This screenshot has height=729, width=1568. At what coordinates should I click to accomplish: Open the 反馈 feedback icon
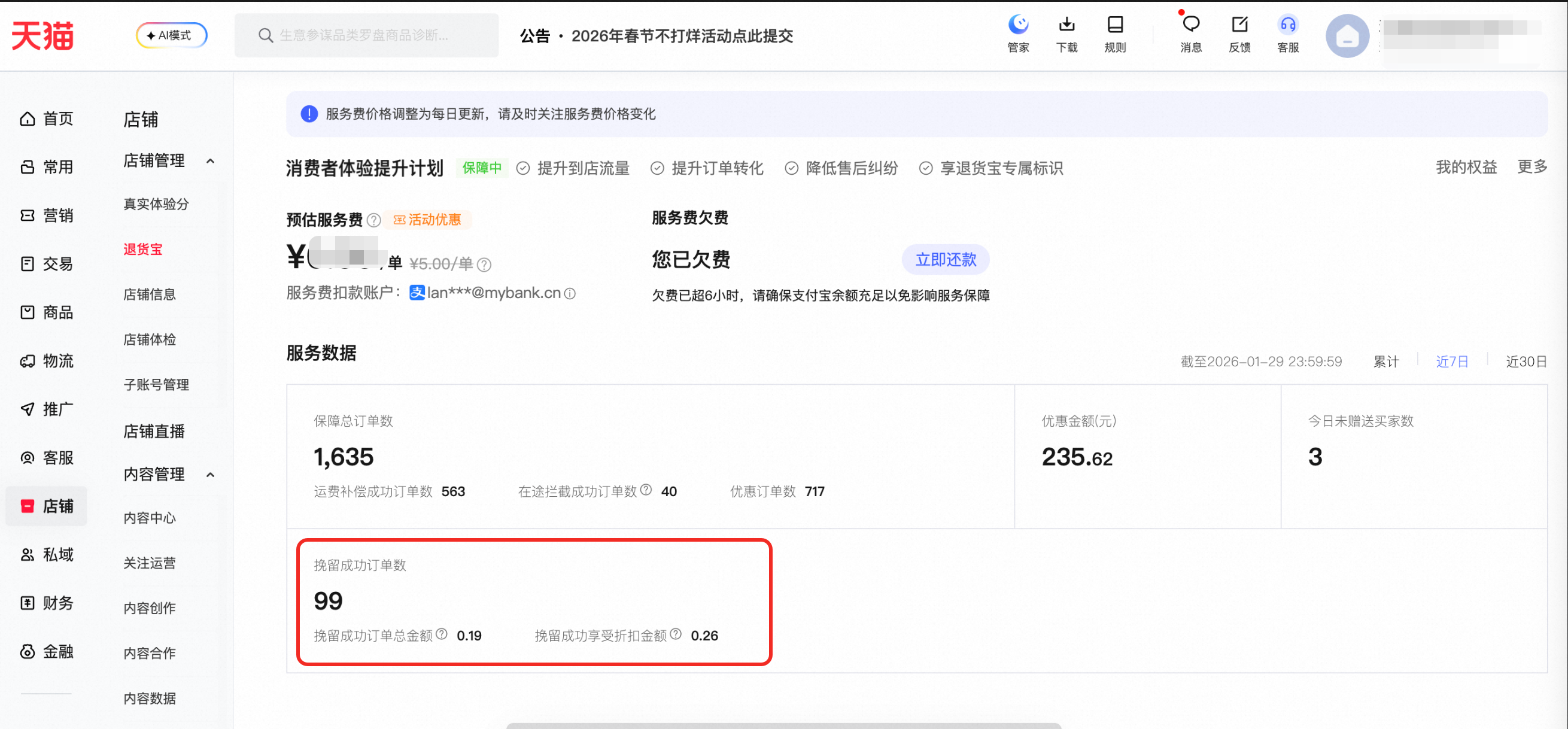(x=1239, y=34)
